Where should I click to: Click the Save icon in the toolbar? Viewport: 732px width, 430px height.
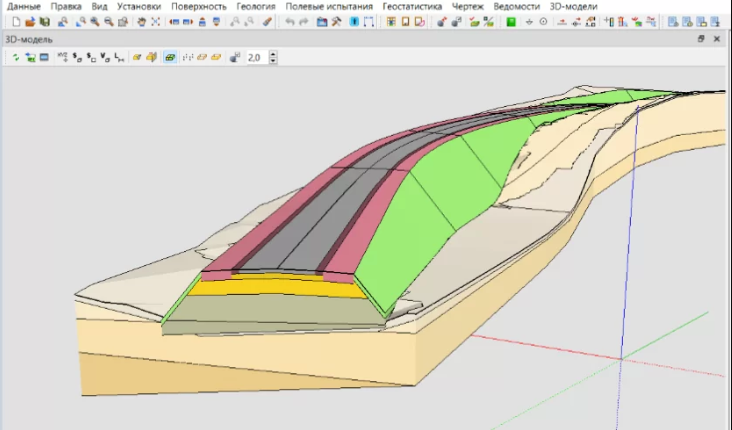pos(43,21)
